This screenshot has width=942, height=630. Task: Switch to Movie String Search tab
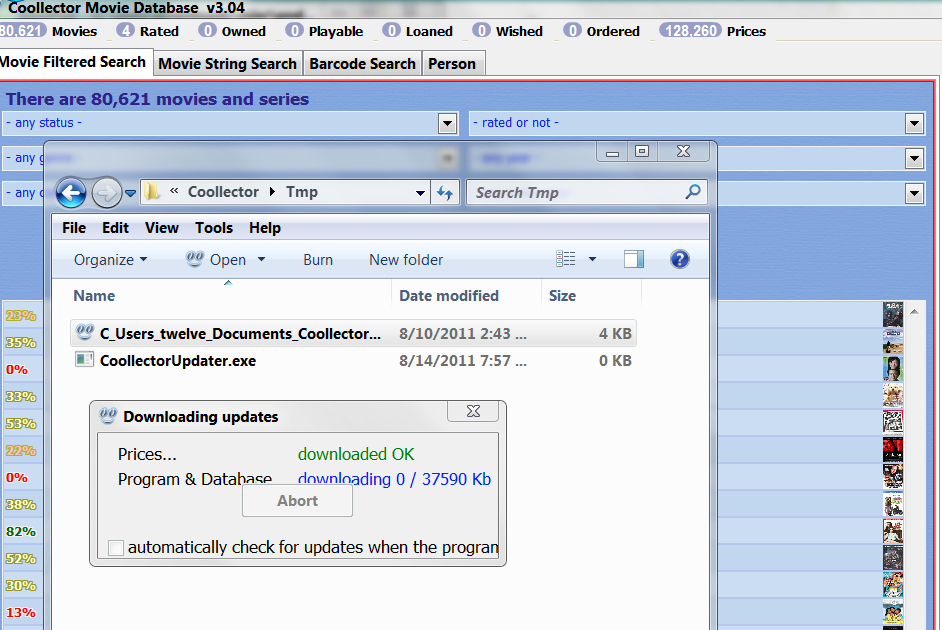[228, 64]
